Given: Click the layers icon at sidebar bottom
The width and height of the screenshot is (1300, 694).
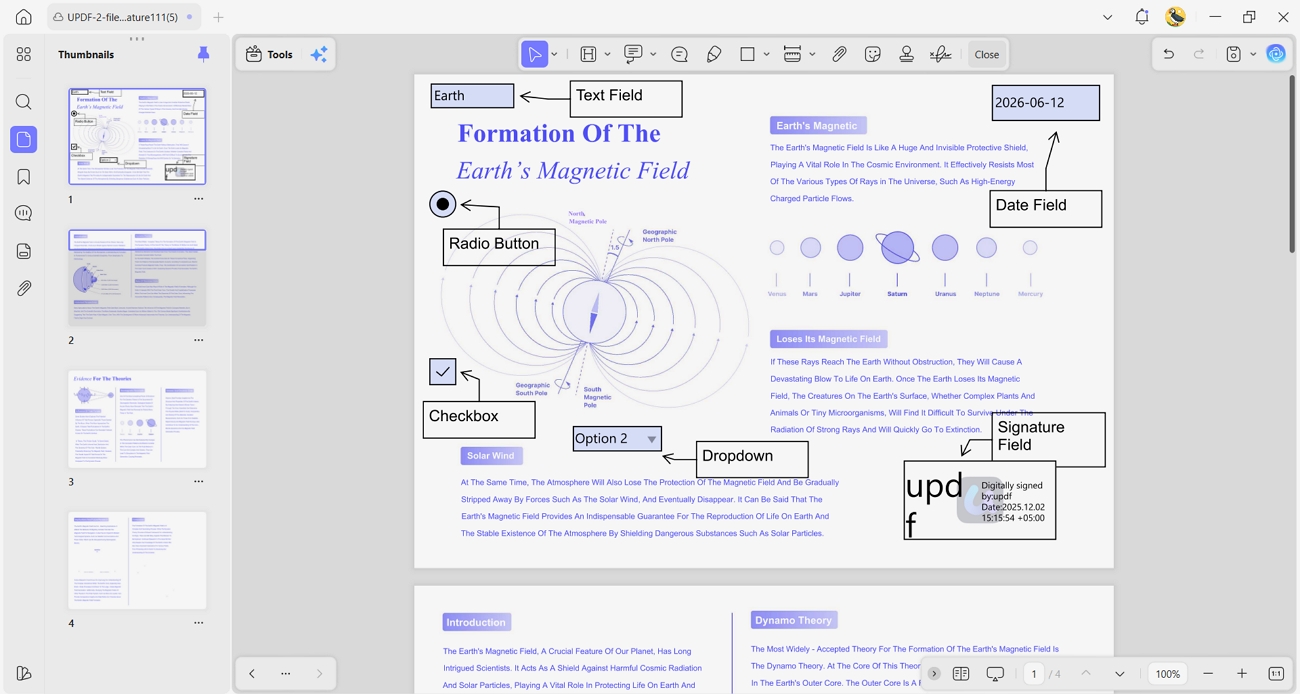Looking at the screenshot, I should (x=24, y=674).
